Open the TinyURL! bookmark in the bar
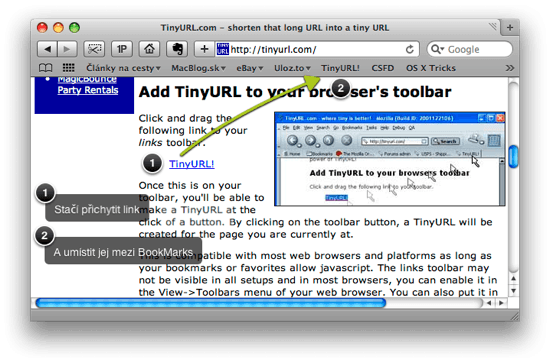Image resolution: width=550 pixels, height=363 pixels. [340, 68]
